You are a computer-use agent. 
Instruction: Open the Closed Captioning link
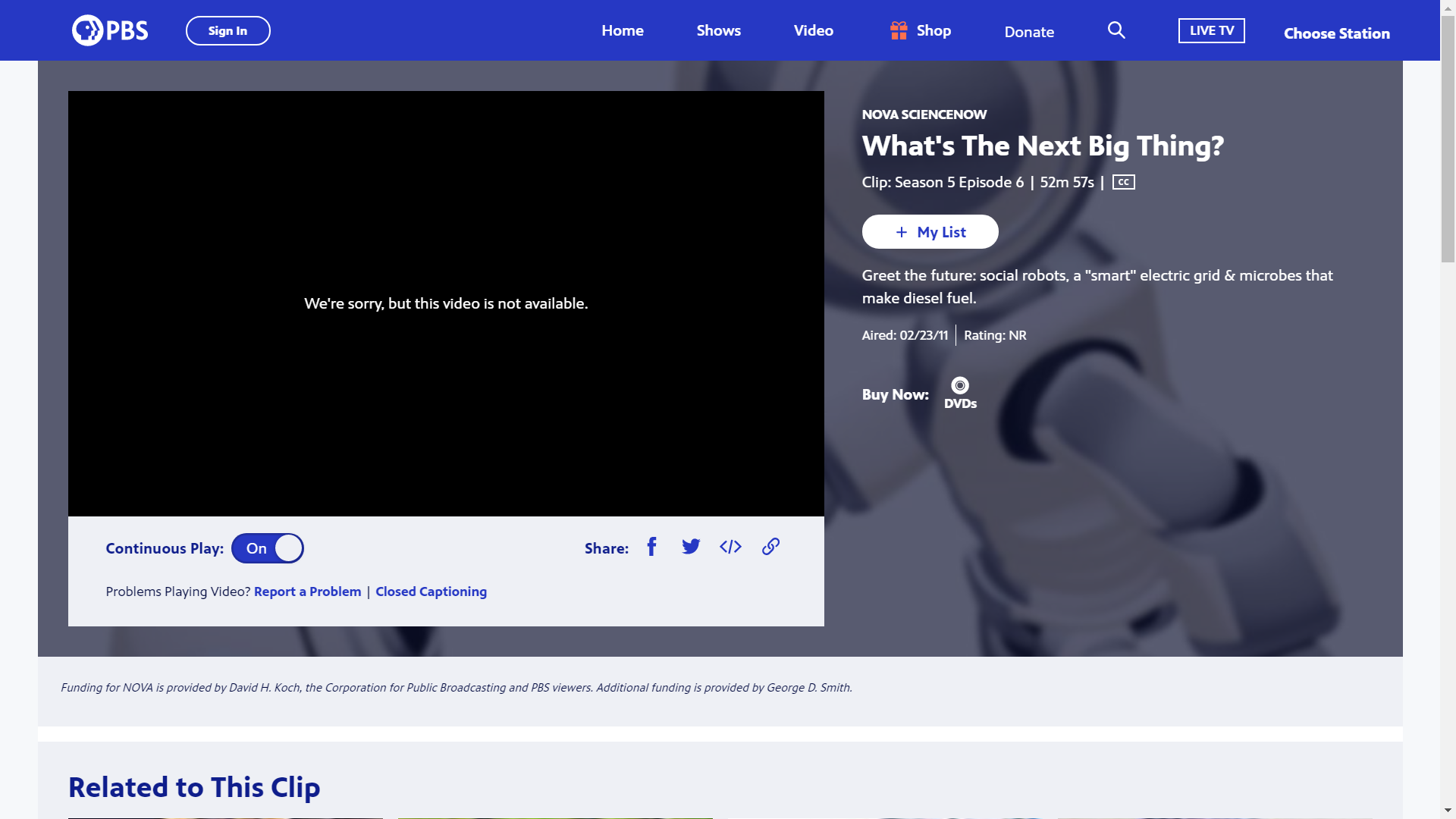point(431,591)
